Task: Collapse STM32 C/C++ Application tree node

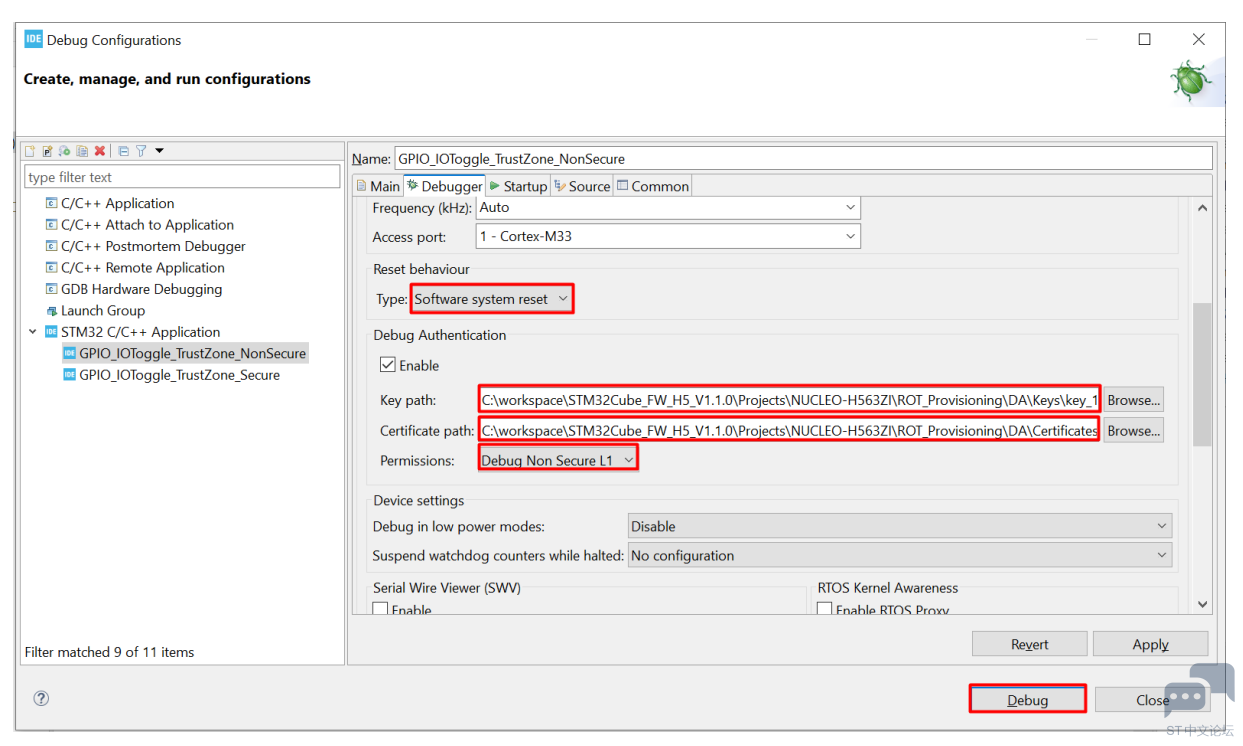Action: coord(33,332)
